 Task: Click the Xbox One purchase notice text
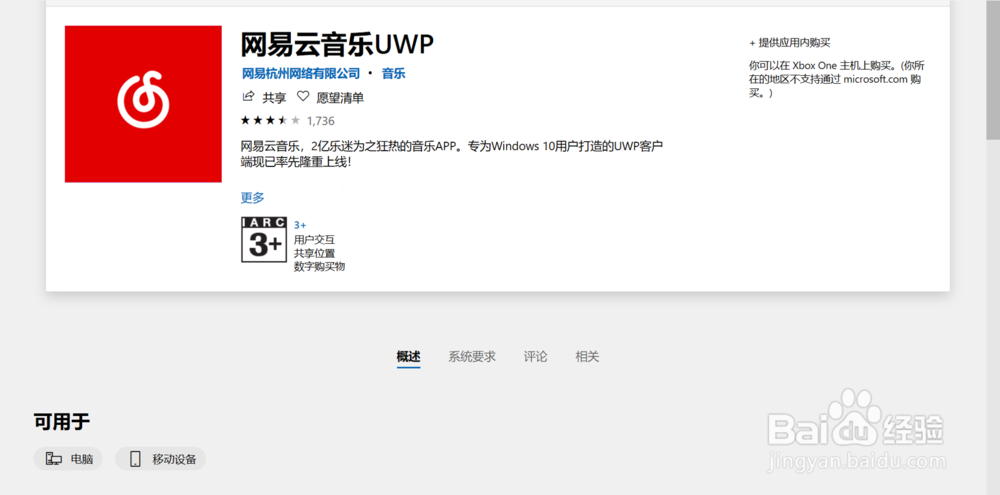click(837, 79)
